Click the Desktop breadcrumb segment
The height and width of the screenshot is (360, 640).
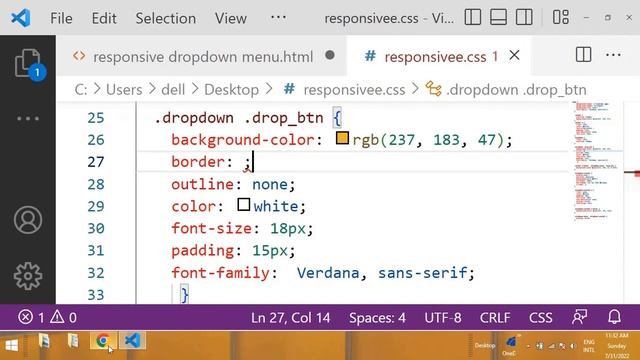pos(231,90)
